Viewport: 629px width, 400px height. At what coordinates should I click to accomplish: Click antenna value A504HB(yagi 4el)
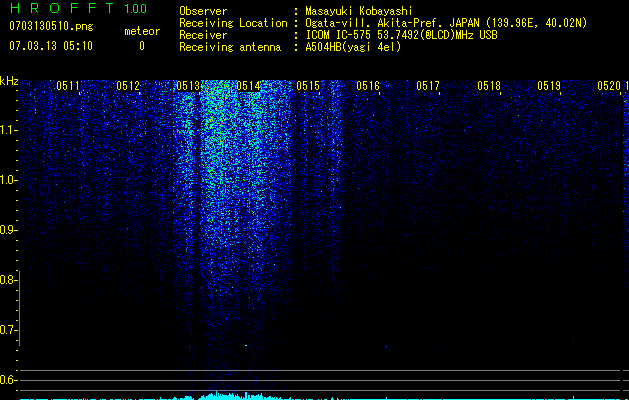[353, 47]
